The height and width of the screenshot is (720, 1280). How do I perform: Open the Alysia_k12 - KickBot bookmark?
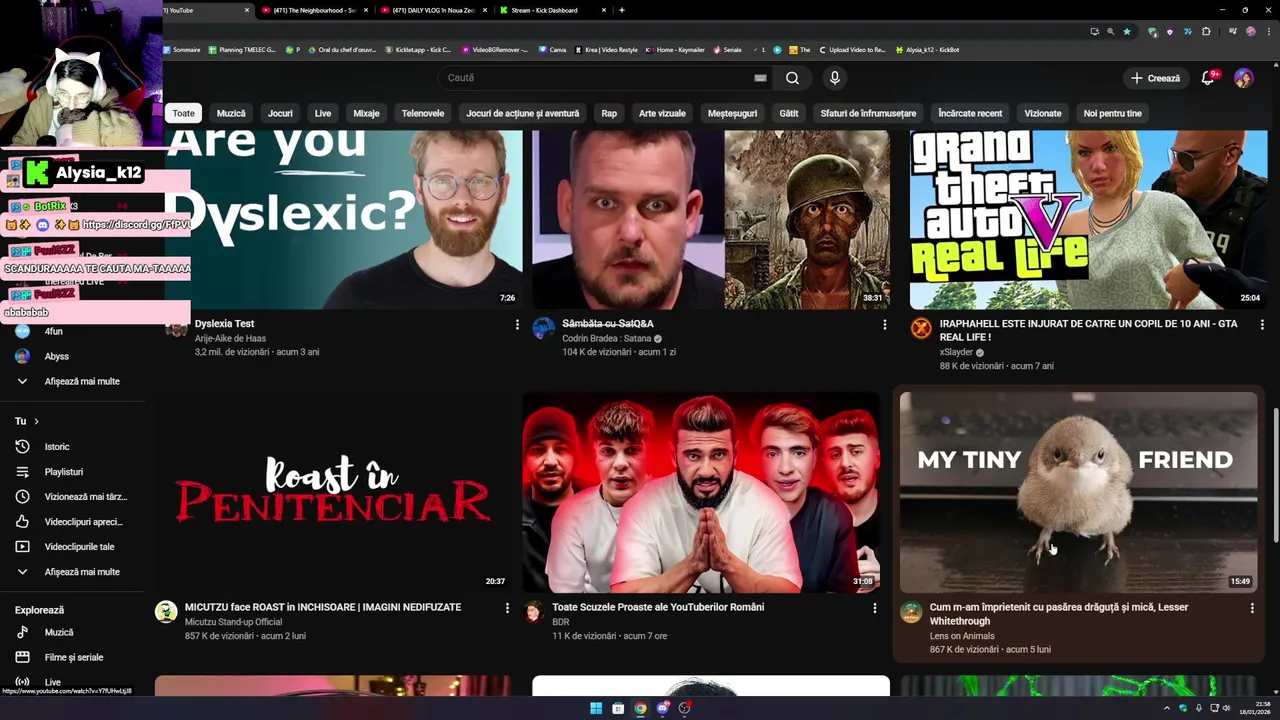[x=927, y=50]
